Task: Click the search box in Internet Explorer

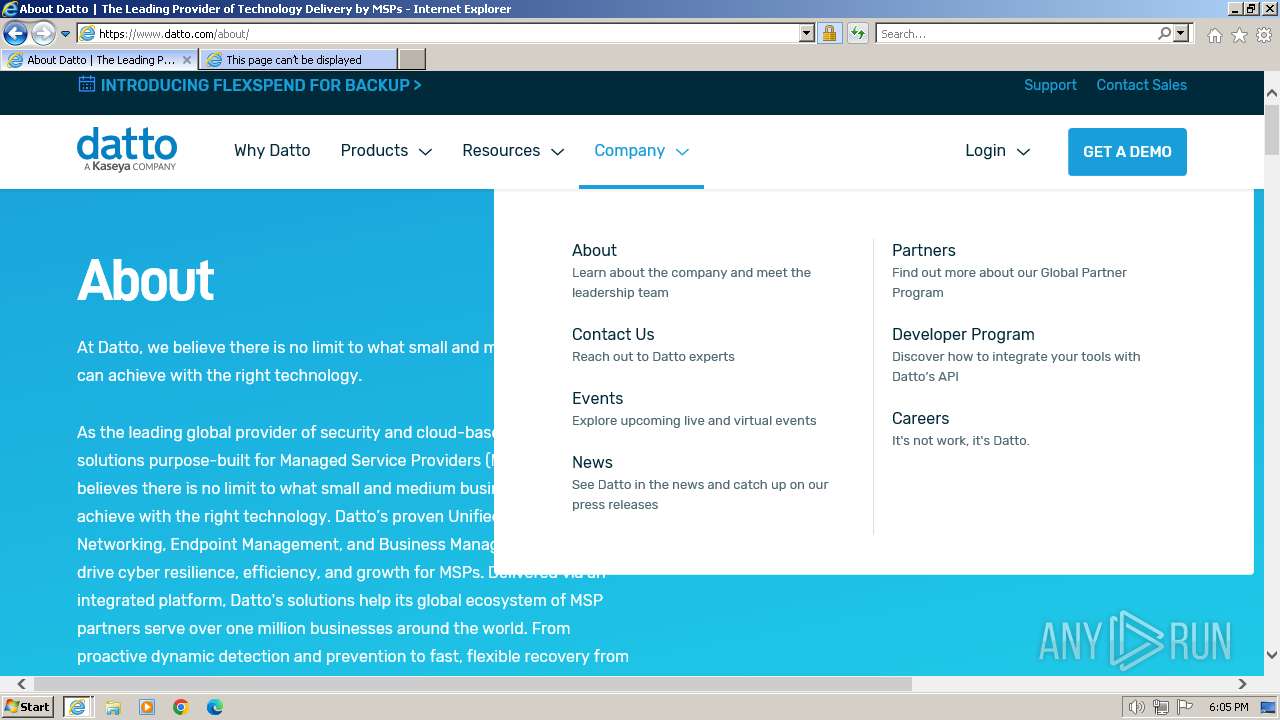Action: 1015,34
